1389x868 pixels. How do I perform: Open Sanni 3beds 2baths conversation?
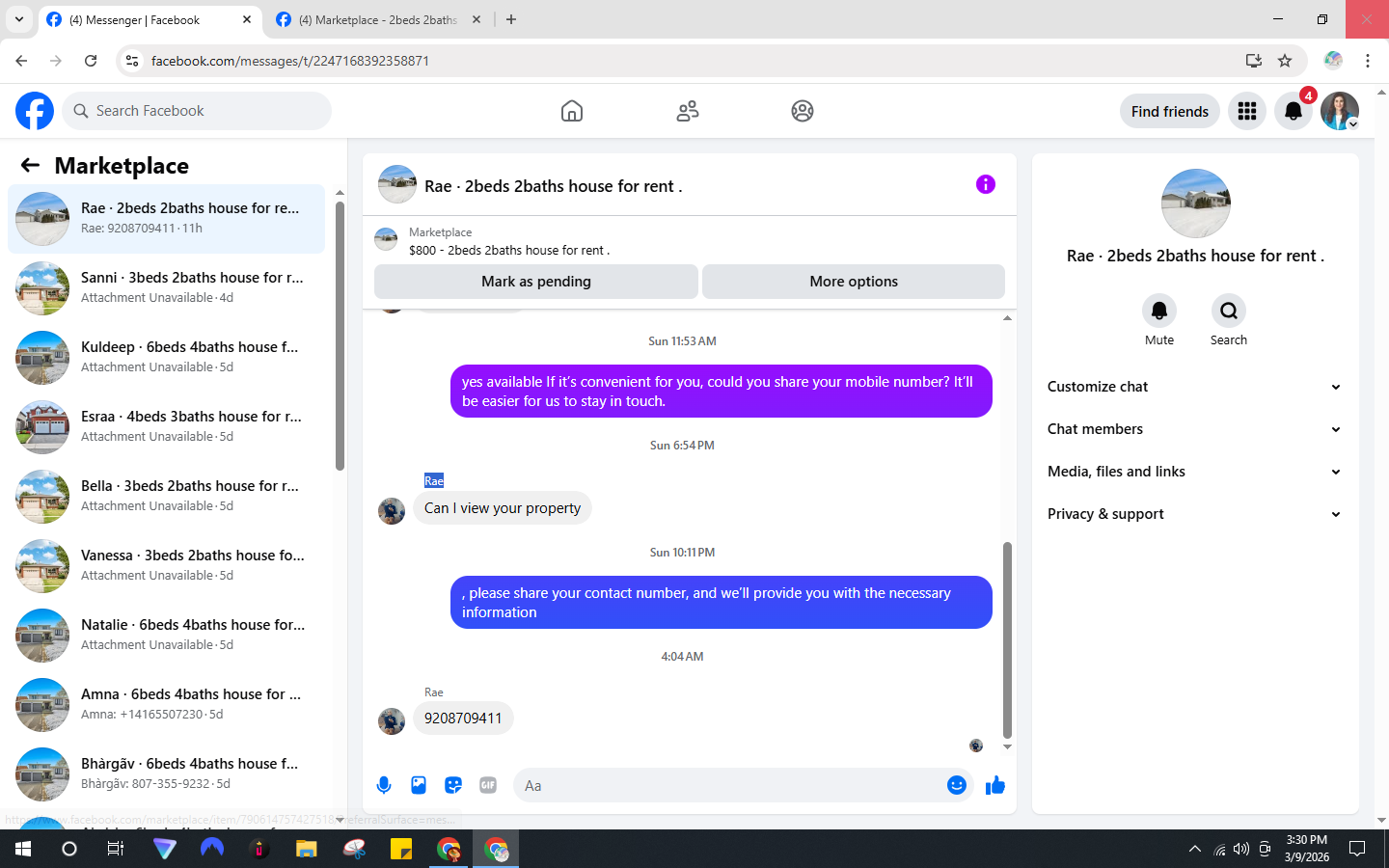(166, 288)
